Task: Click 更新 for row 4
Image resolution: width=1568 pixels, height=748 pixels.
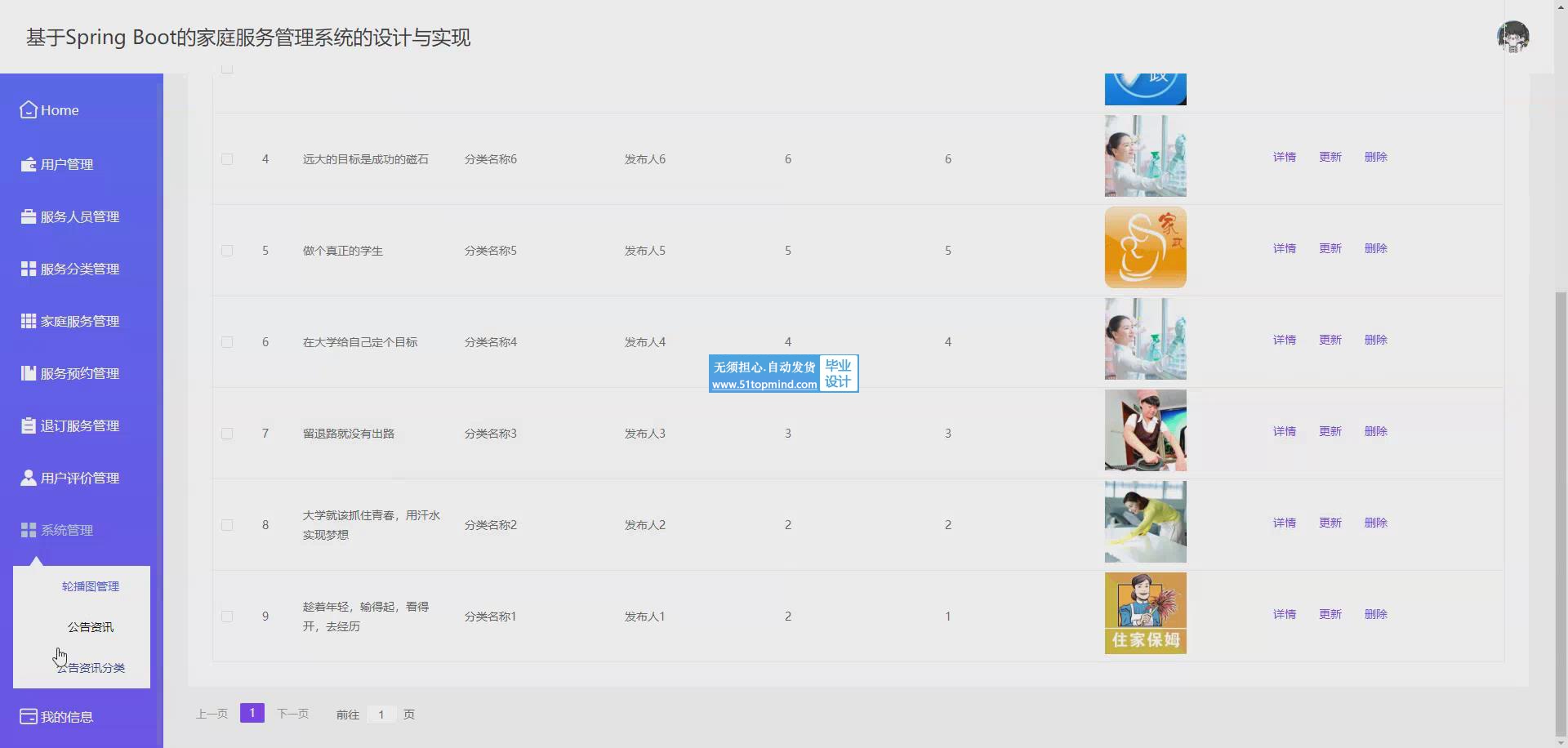Action: click(1330, 157)
